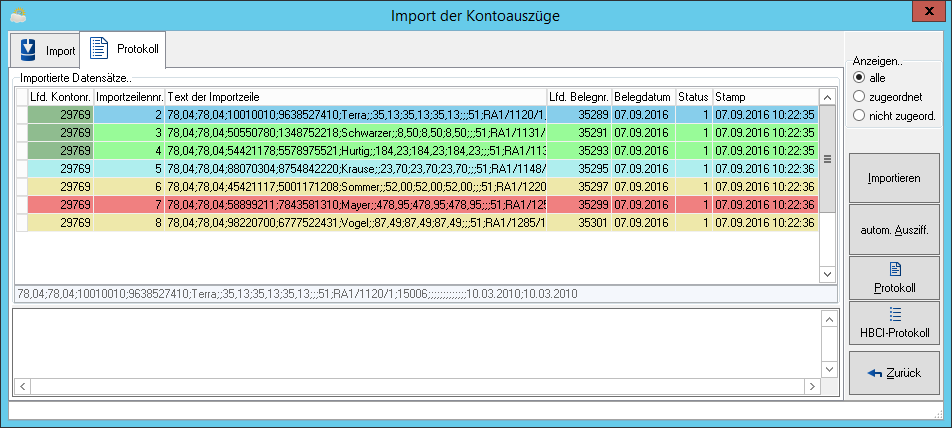Image resolution: width=952 pixels, height=428 pixels.
Task: Click the lower text box scroll-up arrow
Action: (828, 319)
